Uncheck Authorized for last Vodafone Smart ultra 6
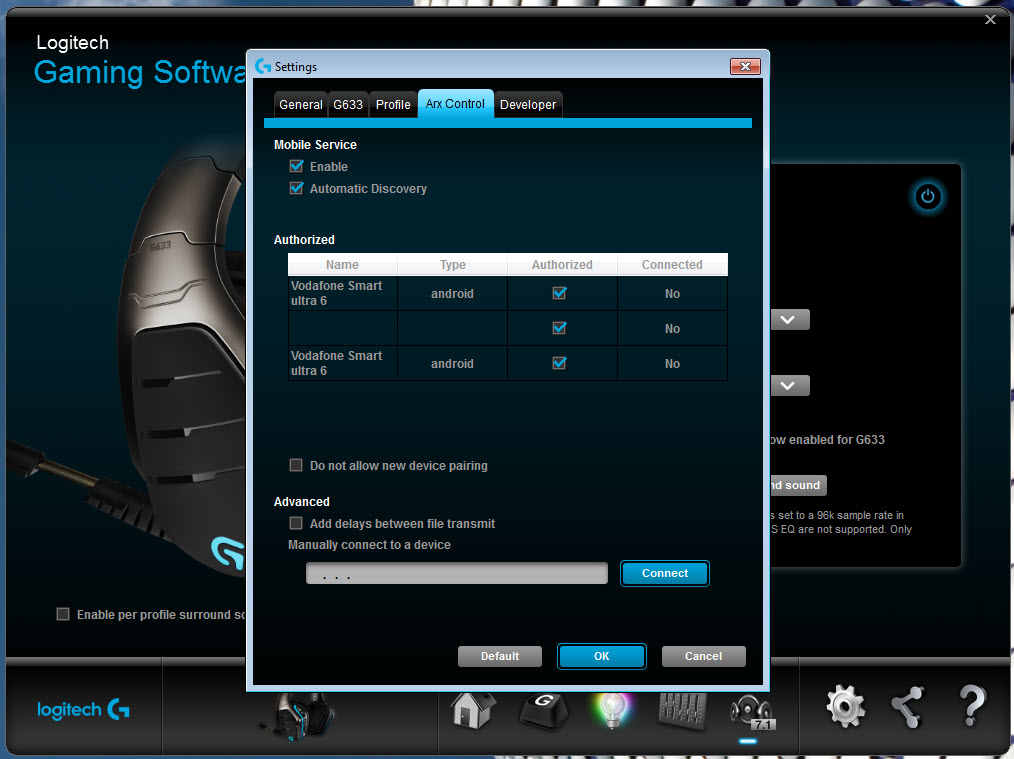This screenshot has width=1014, height=759. click(x=559, y=363)
